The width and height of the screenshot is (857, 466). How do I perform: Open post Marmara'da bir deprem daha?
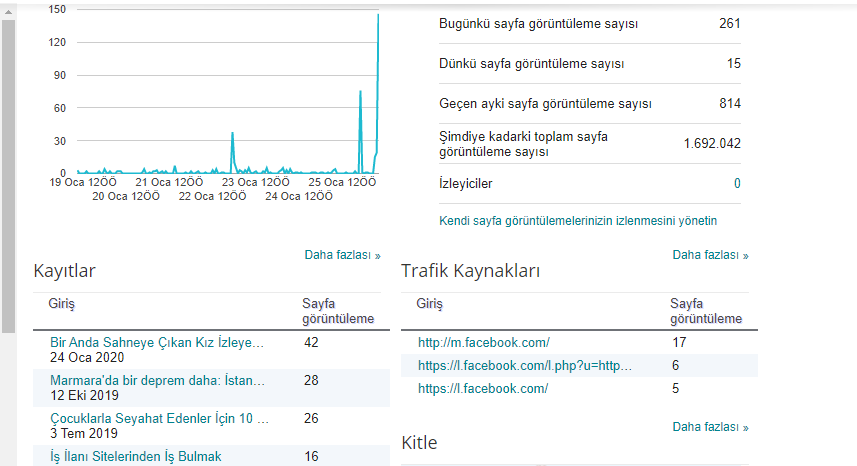[x=157, y=380]
